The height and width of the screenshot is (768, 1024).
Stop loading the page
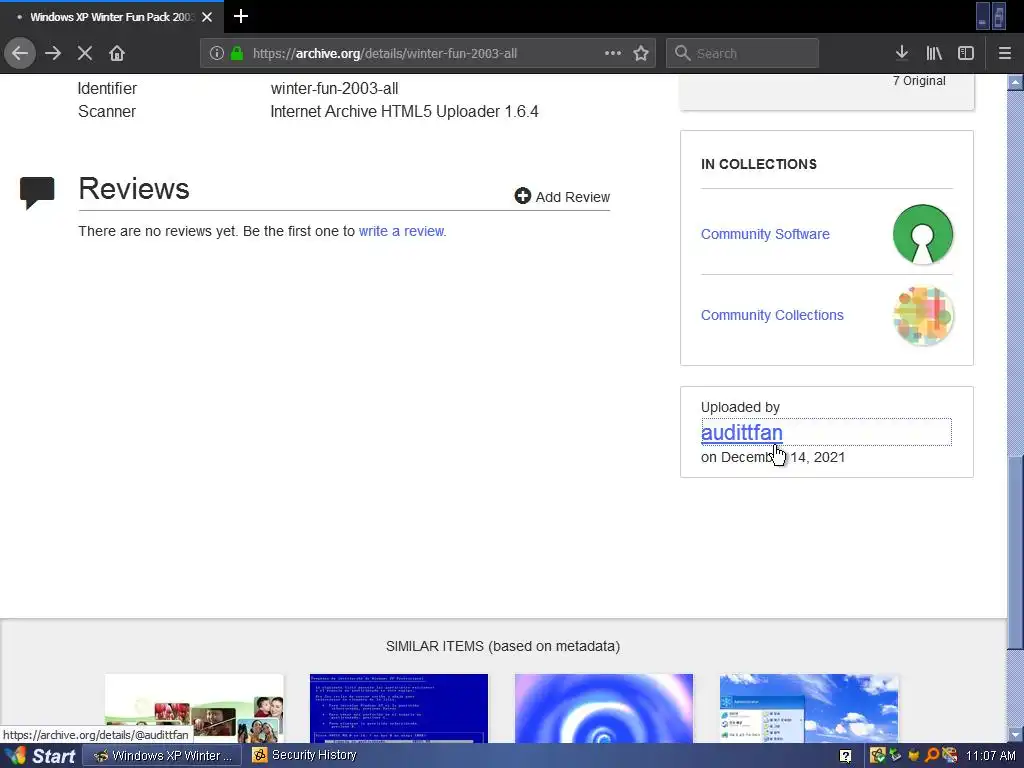point(85,53)
